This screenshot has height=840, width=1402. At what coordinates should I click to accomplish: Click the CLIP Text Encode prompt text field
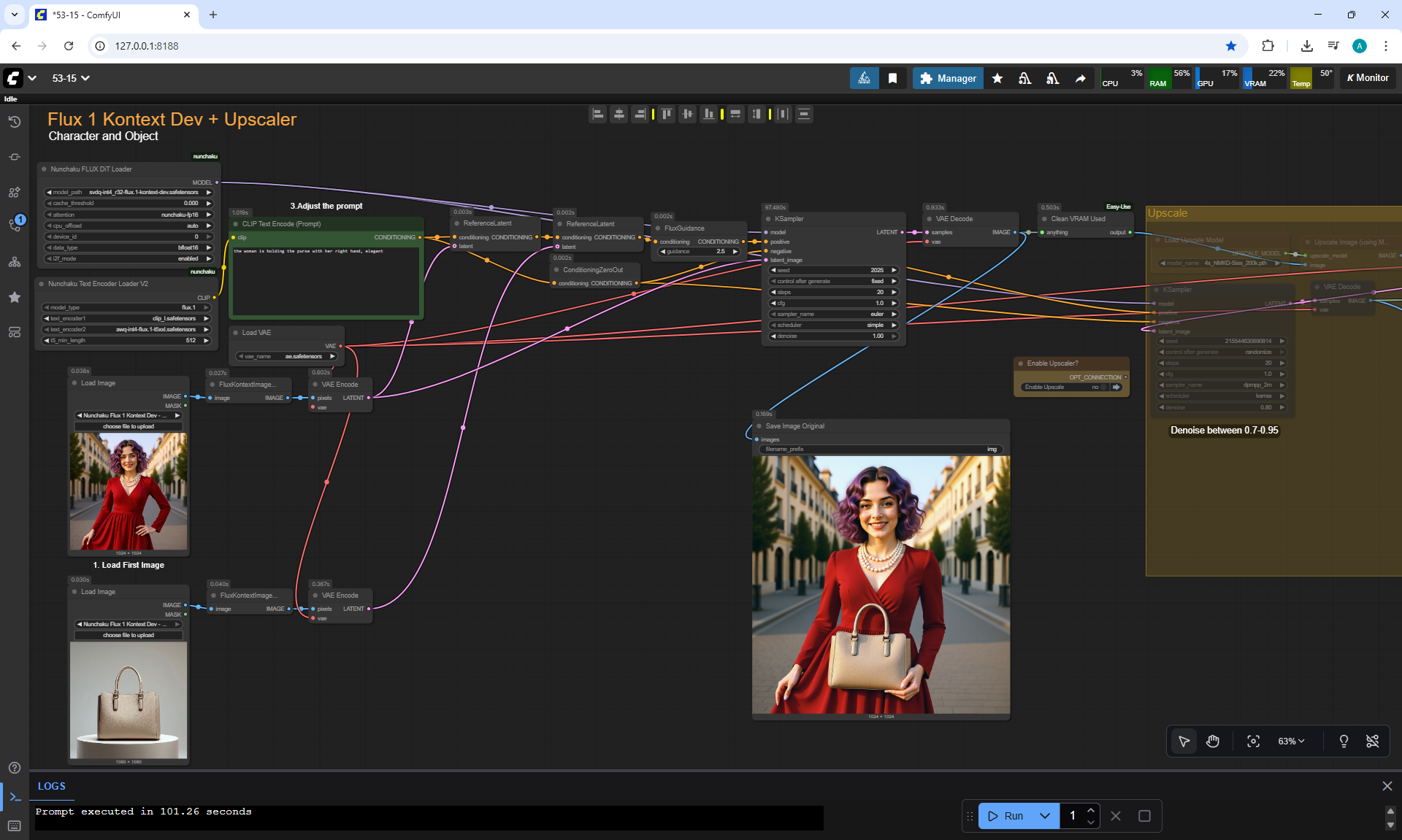pos(325,281)
